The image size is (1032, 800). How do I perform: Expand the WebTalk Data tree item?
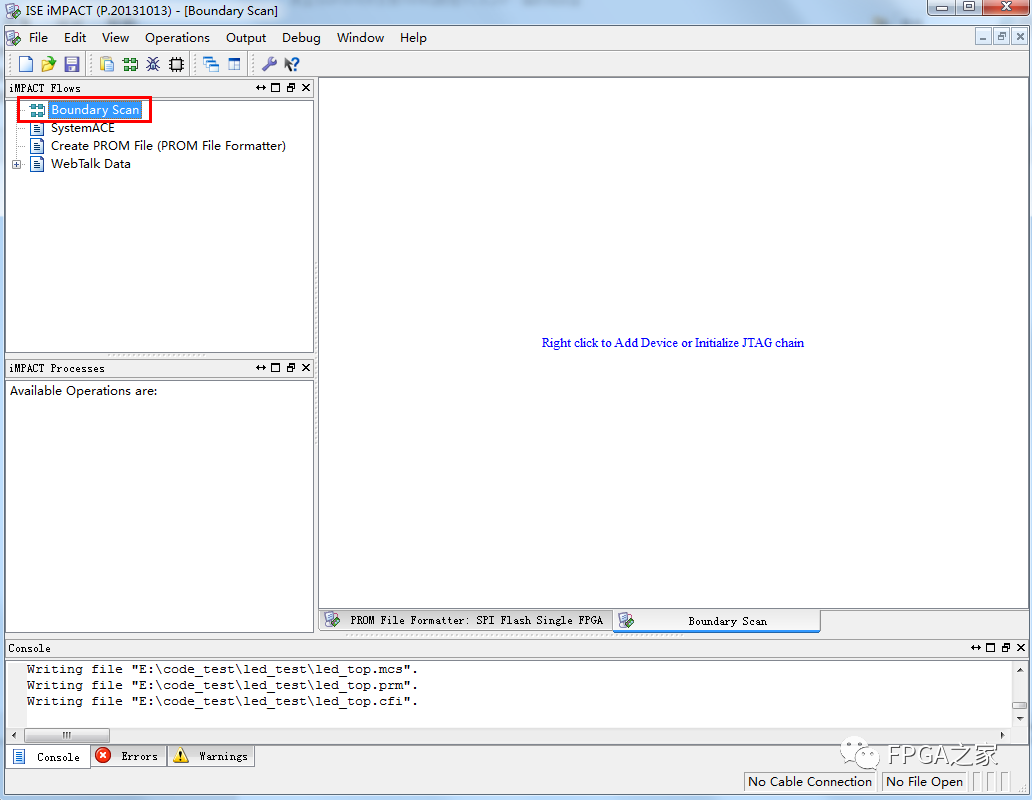tap(16, 163)
